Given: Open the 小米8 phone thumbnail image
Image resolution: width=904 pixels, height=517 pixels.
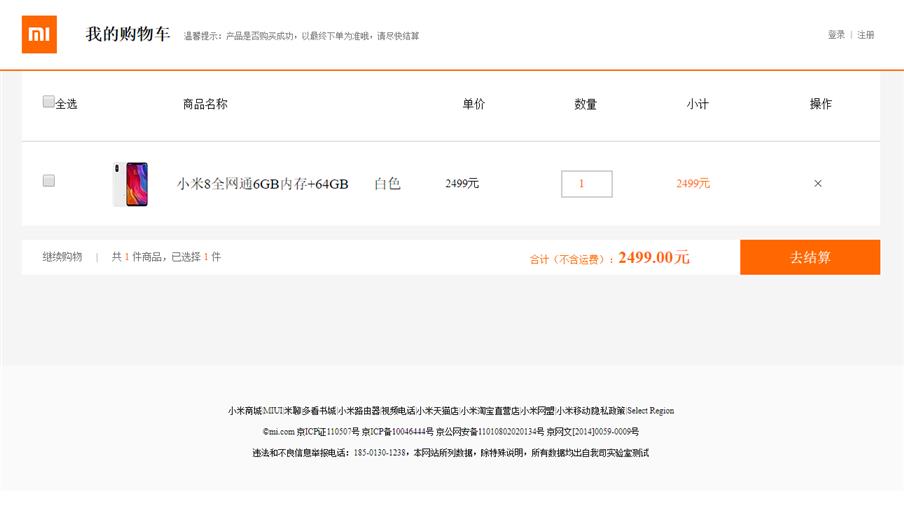Looking at the screenshot, I should pos(130,184).
